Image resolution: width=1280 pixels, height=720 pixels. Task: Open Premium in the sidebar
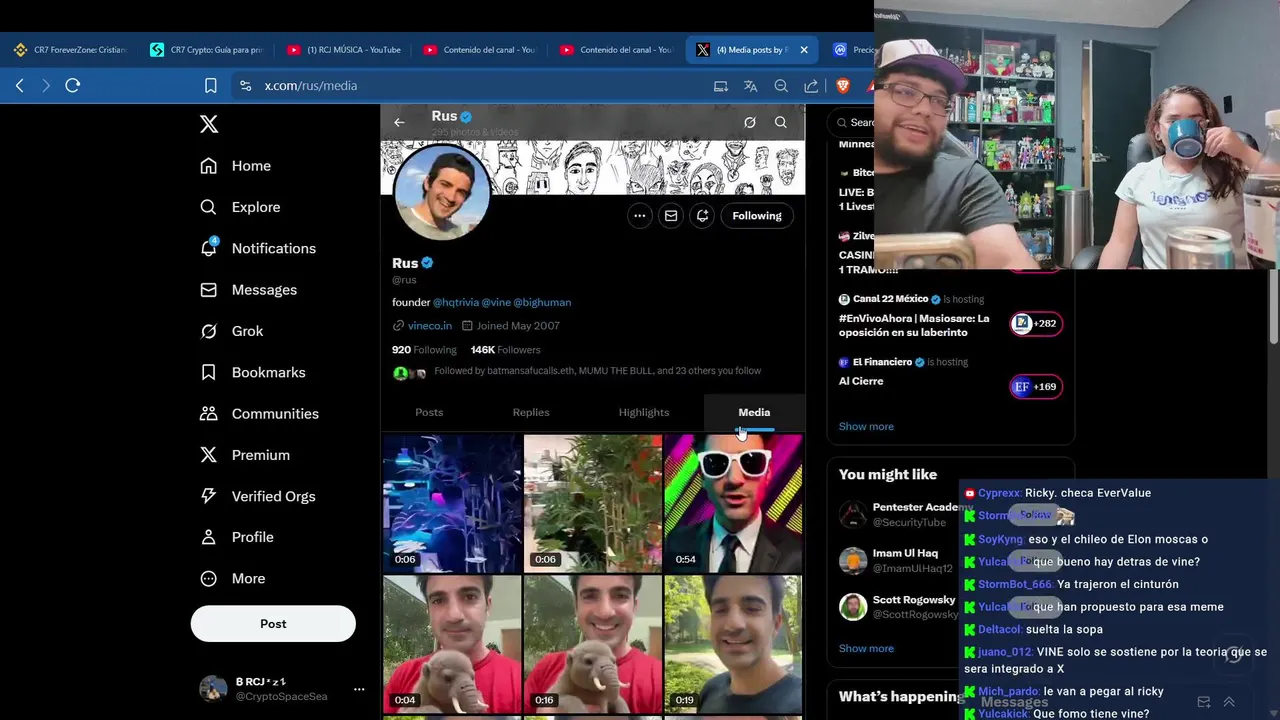point(245,455)
